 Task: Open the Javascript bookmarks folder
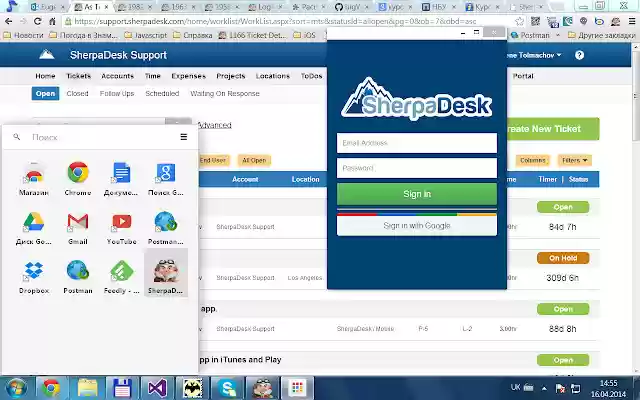click(x=145, y=35)
